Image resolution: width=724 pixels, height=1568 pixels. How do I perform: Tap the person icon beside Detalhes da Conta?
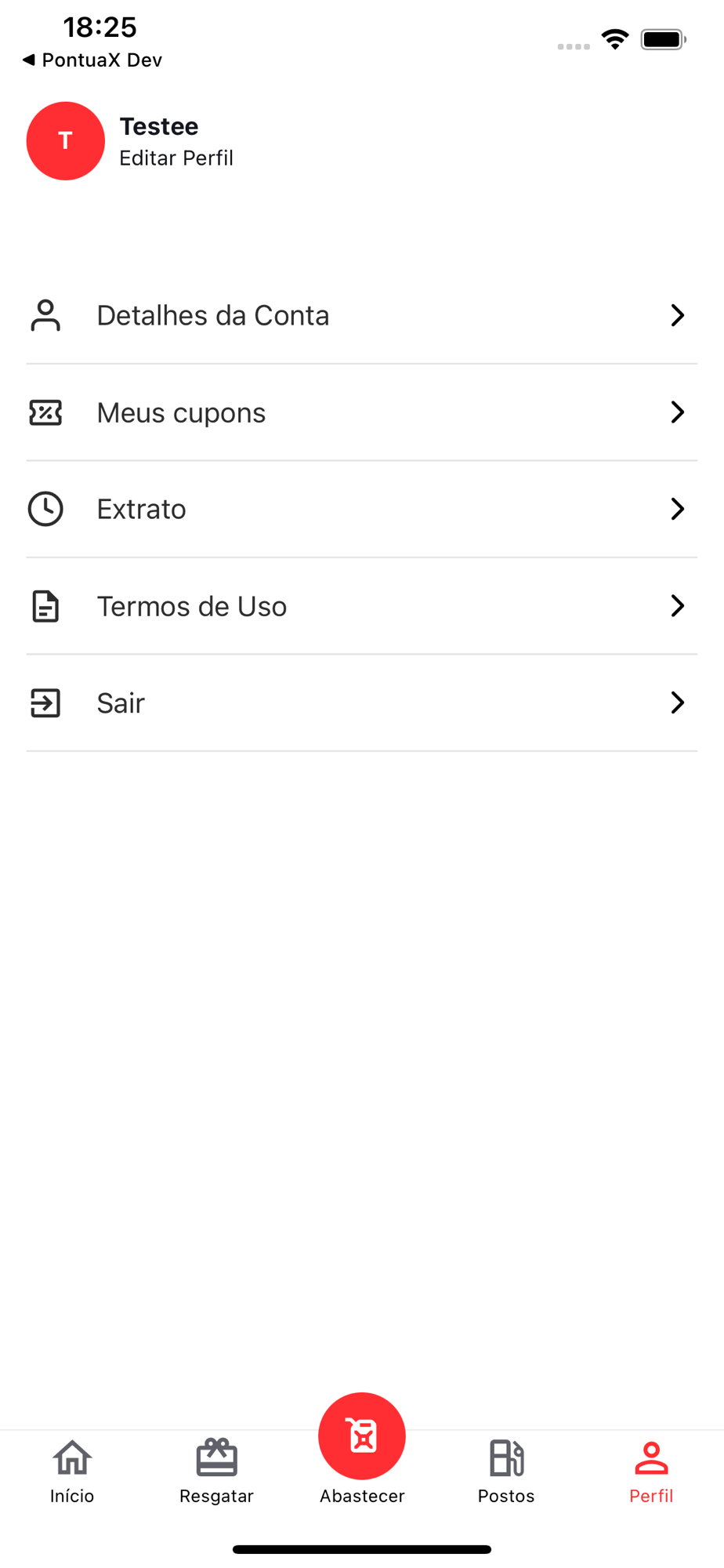[x=45, y=315]
